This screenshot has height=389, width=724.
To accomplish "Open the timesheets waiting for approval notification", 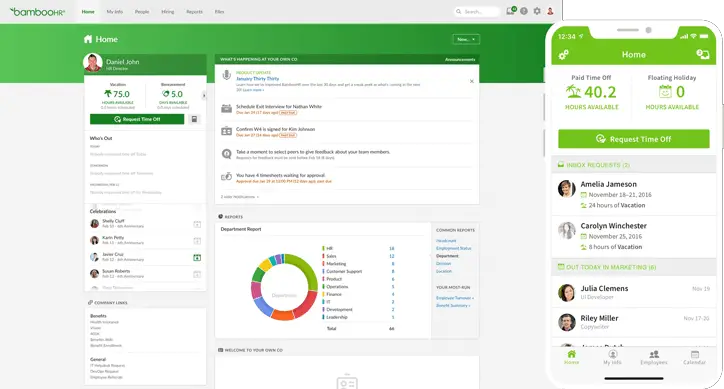I will click(x=281, y=176).
